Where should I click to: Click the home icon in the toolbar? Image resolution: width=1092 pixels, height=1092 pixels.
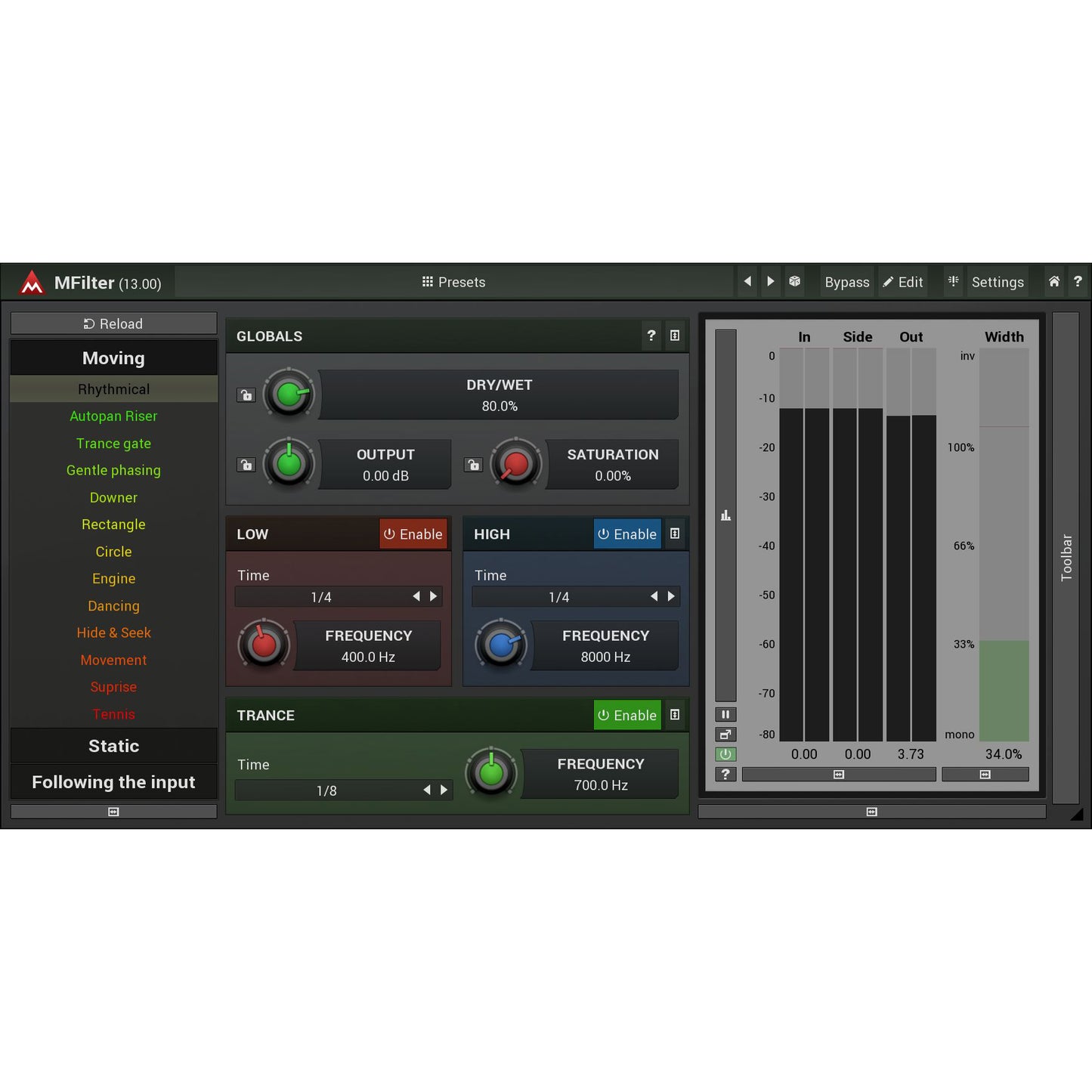(1053, 281)
